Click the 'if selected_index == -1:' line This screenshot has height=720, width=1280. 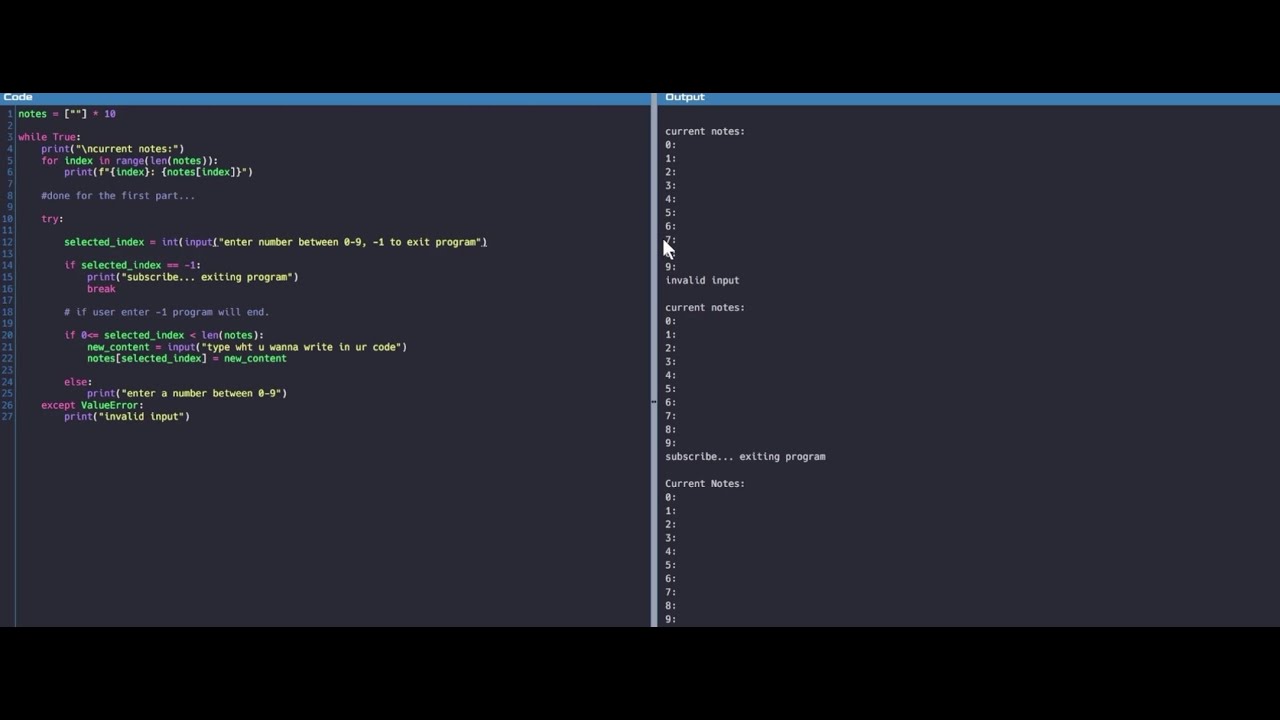132,266
